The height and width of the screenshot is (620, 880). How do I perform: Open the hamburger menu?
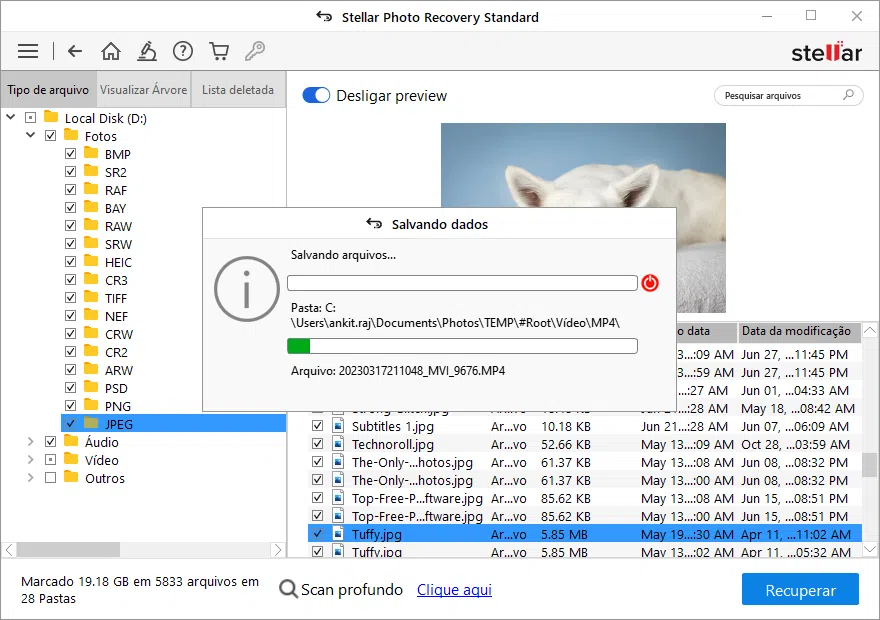27,50
